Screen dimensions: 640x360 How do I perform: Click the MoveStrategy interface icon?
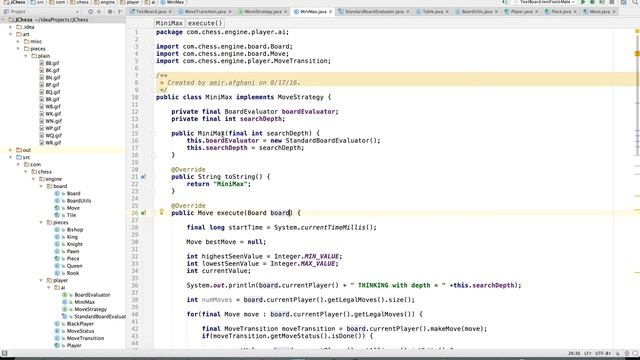[64, 309]
